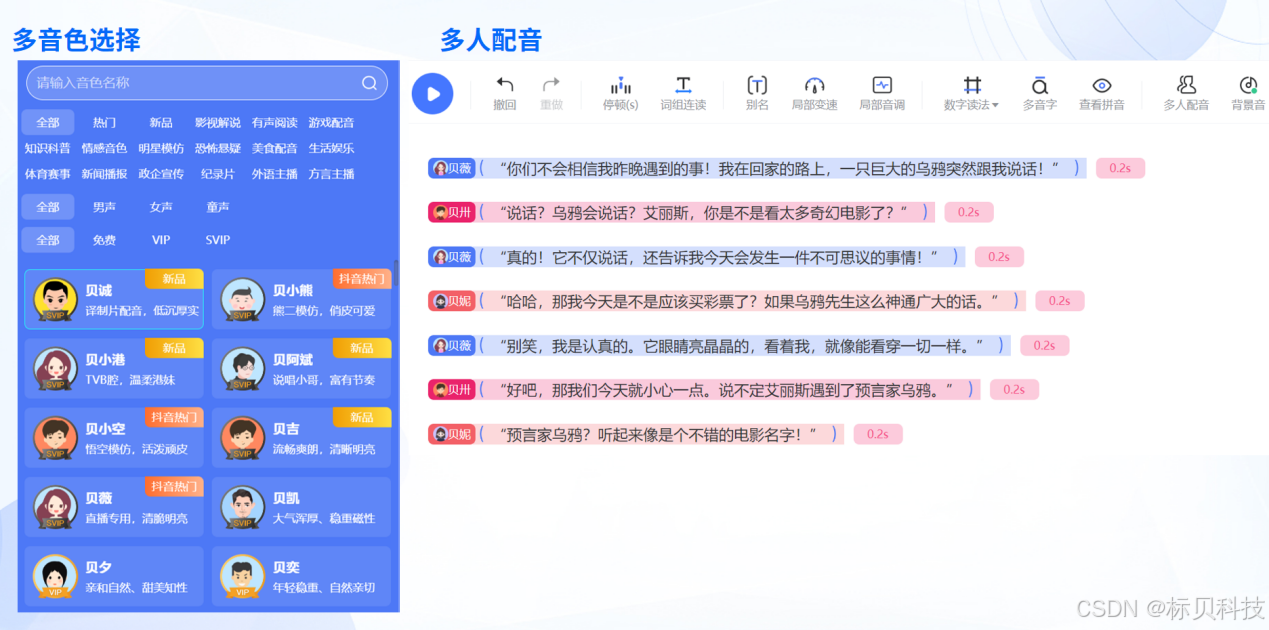The height and width of the screenshot is (630, 1269).
Task: Select 全部 in the price filter row
Action: tap(48, 240)
